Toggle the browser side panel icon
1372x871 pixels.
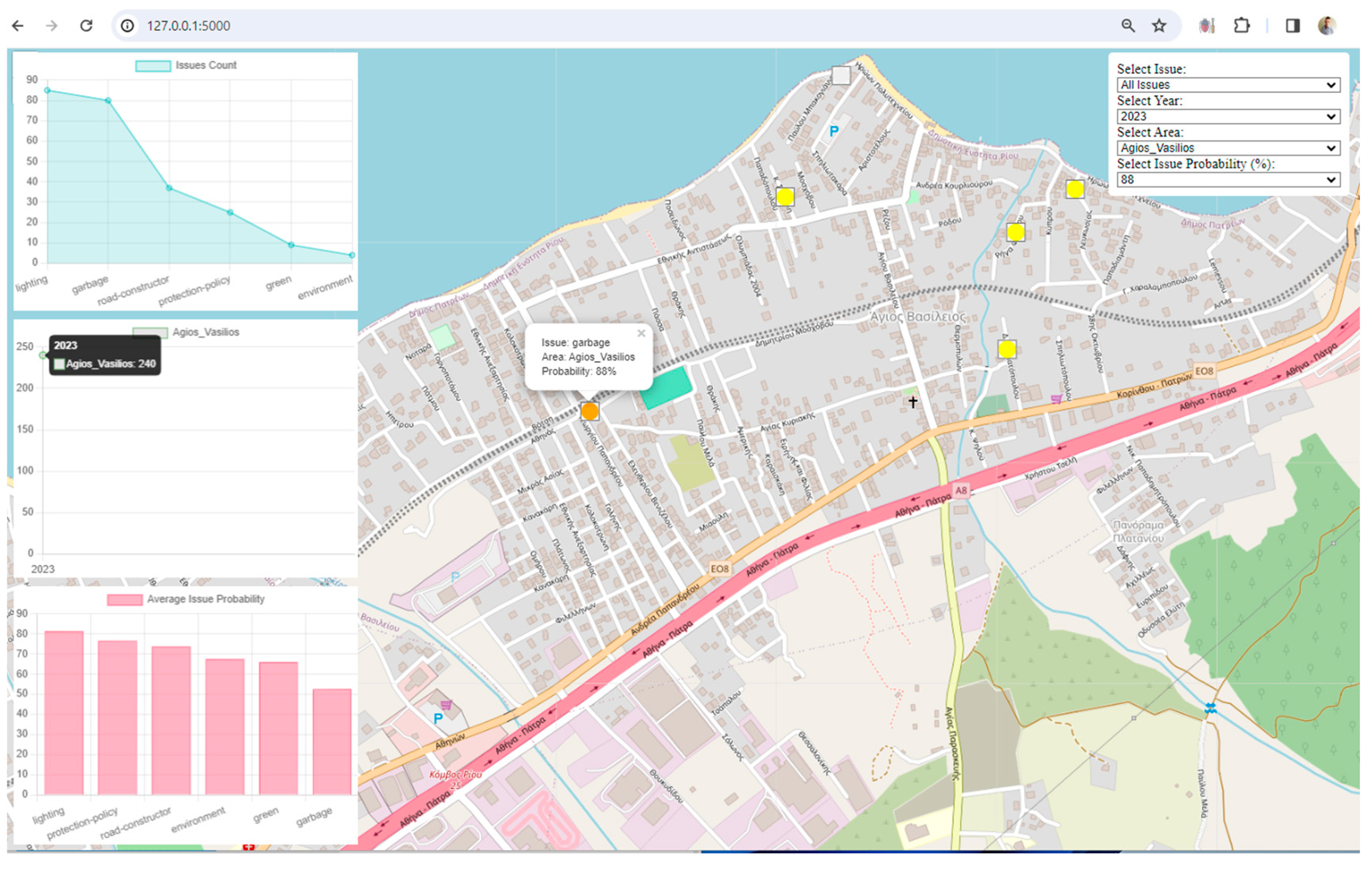pyautogui.click(x=1292, y=26)
